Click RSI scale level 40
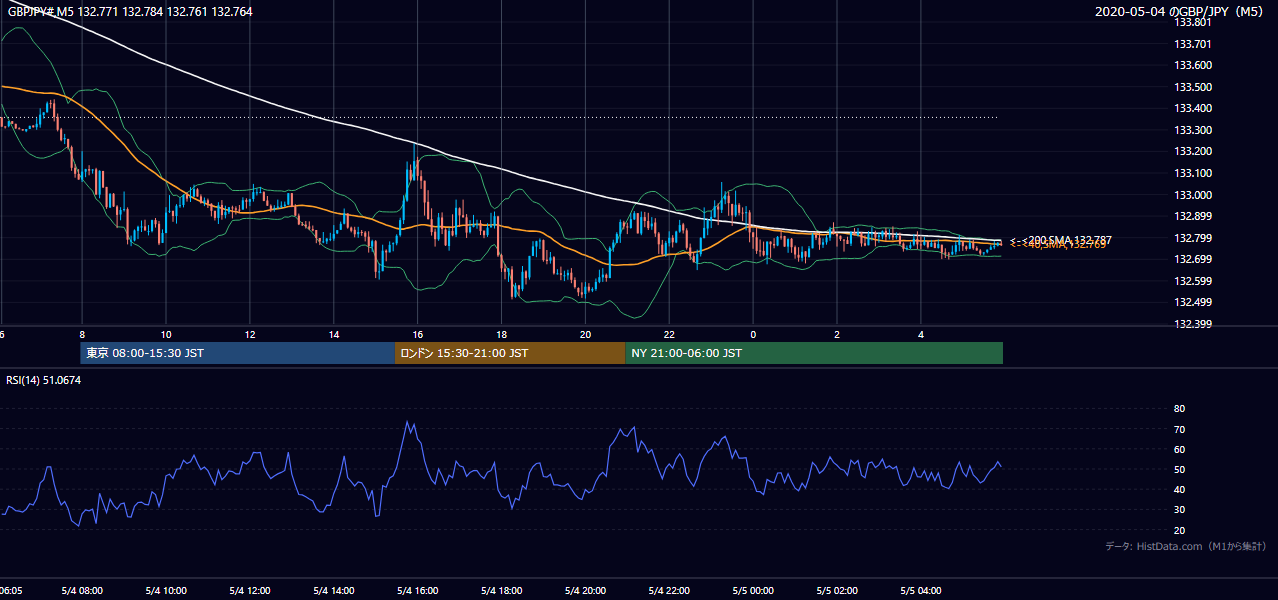 [x=1179, y=489]
